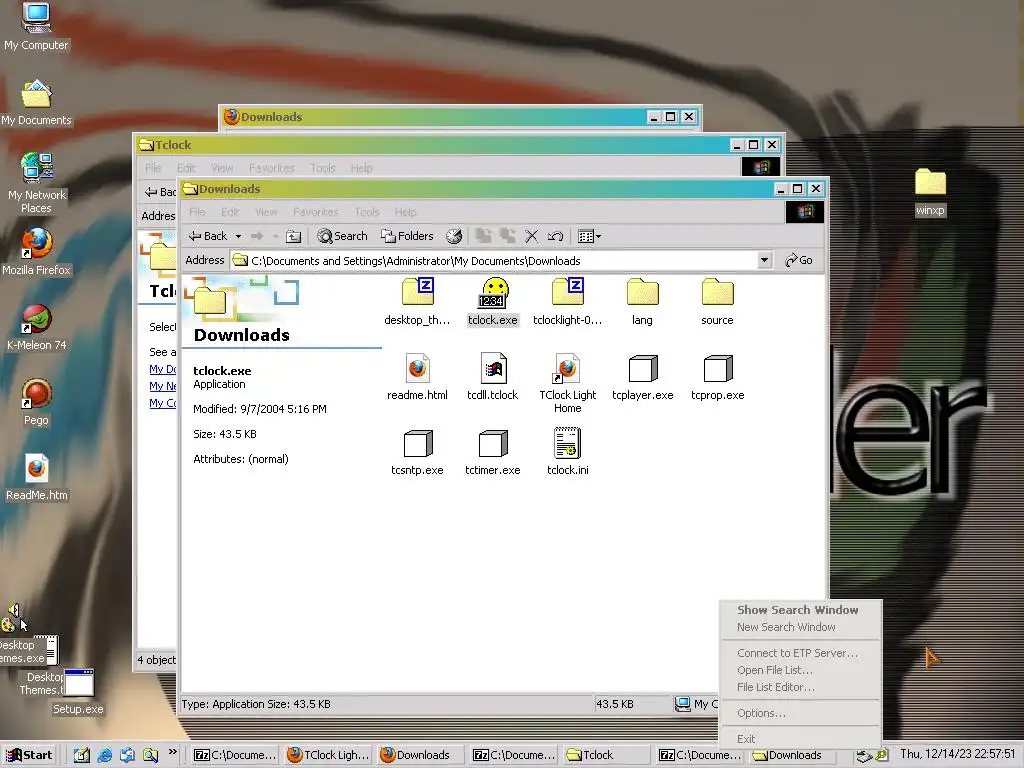
Task: Select the My Network Places icon
Action: tap(36, 183)
